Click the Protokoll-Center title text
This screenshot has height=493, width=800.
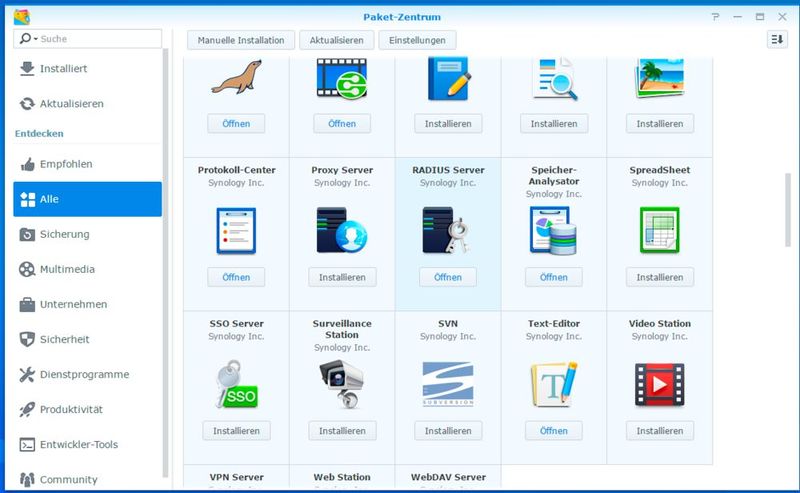236,170
